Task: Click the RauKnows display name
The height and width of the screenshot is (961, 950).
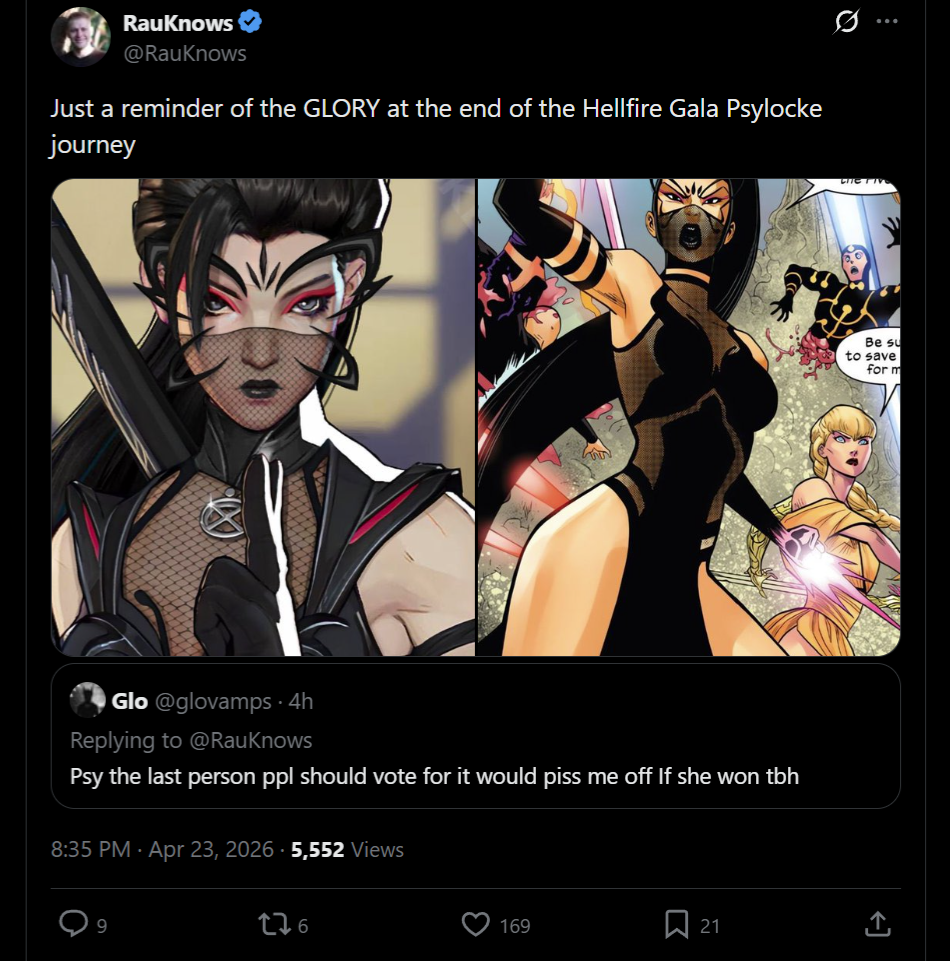Action: (178, 23)
